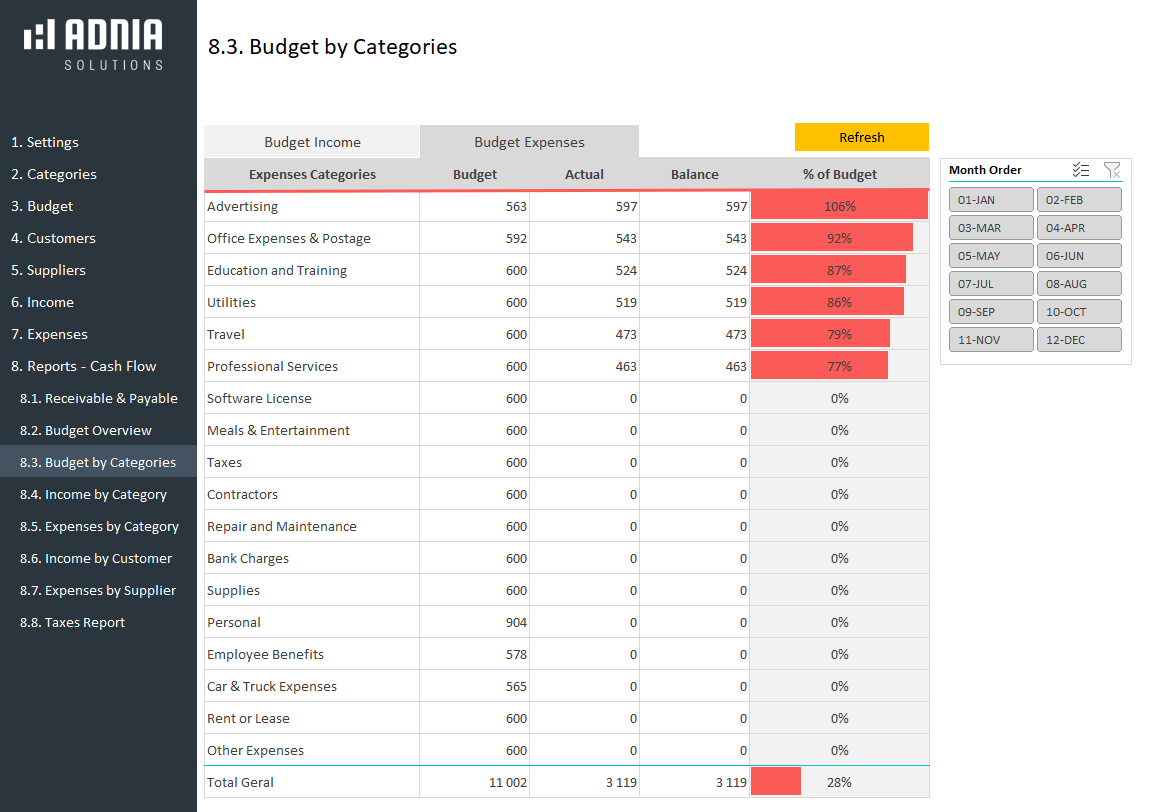Click the Total Geral 28% progress bar

[776, 782]
